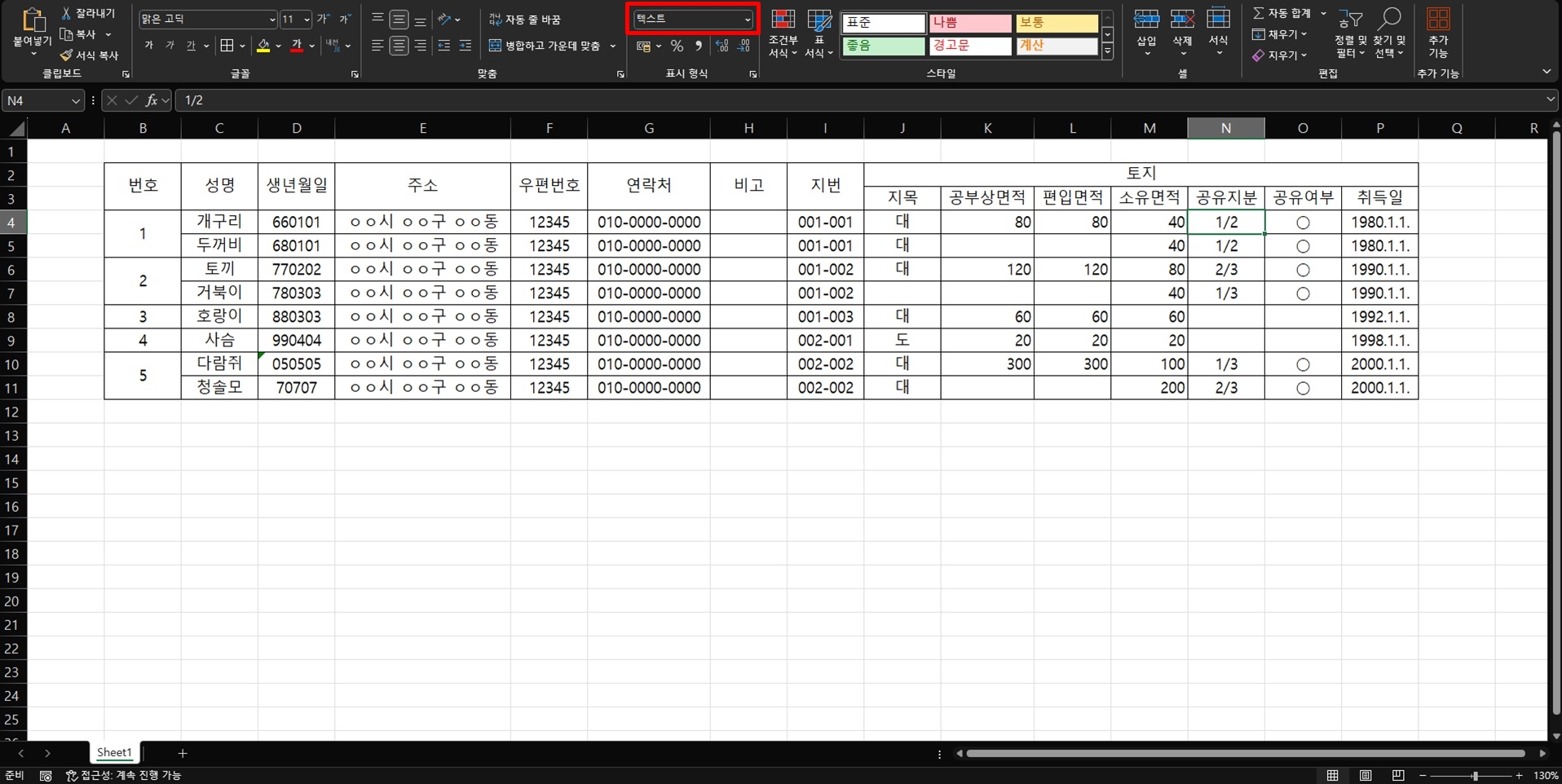The image size is (1562, 784).
Task: Open 정렬 및 필터 sort and filter
Action: (1350, 33)
